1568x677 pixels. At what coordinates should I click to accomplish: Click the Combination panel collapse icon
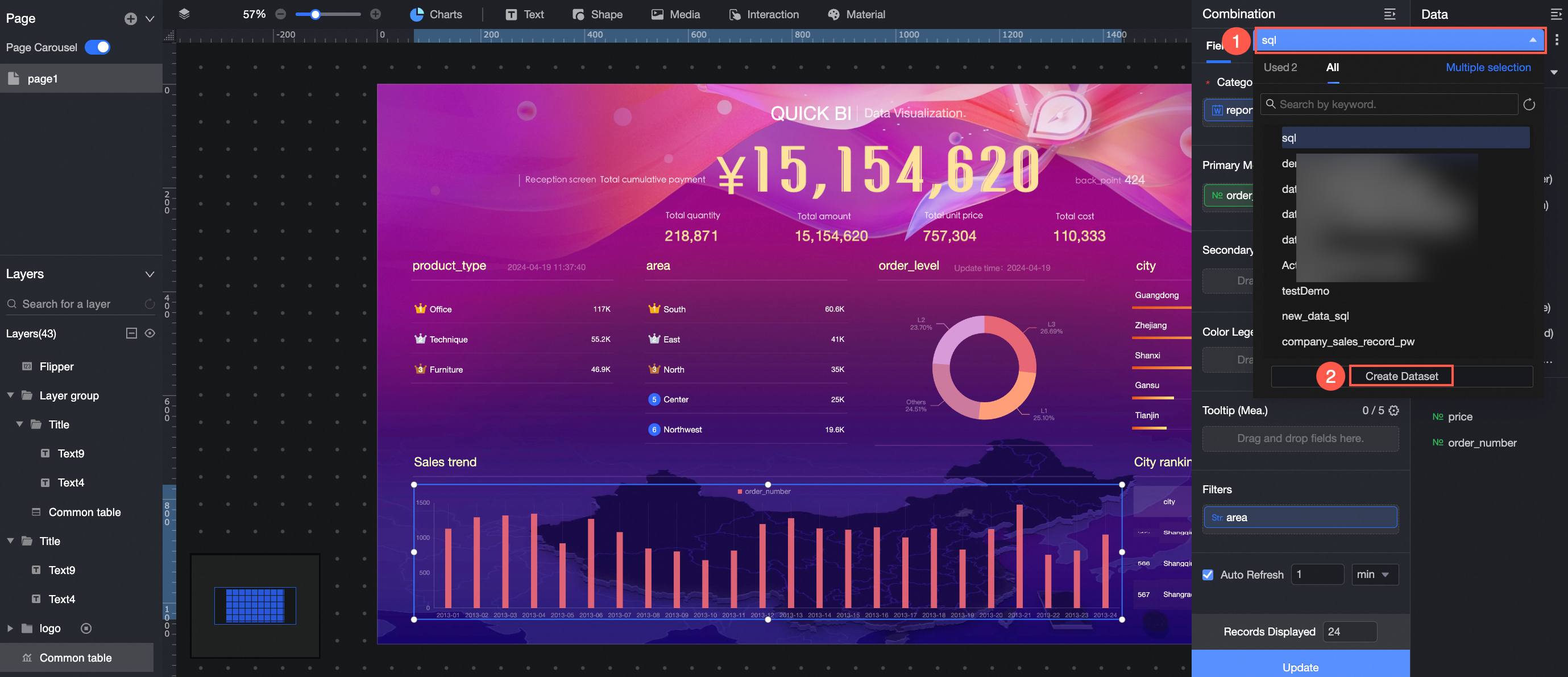pyautogui.click(x=1389, y=14)
